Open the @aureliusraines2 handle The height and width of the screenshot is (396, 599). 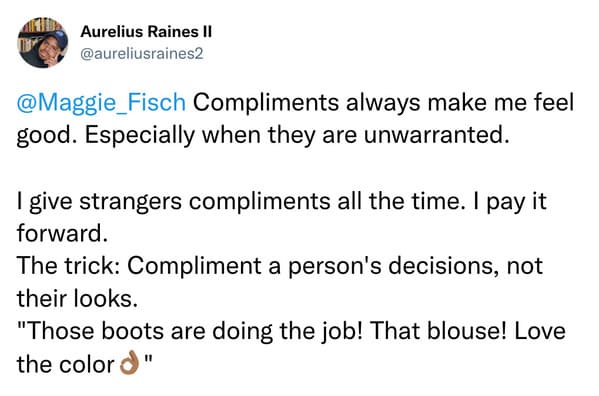(142, 54)
